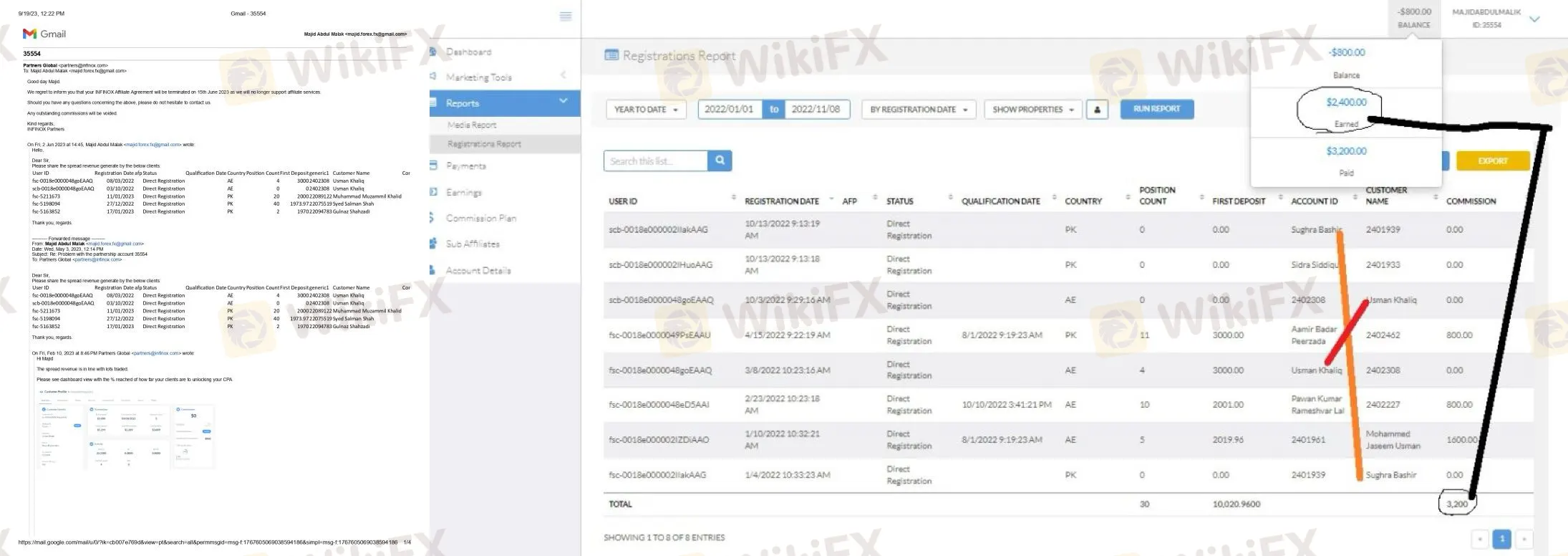The width and height of the screenshot is (1568, 556).
Task: Sort by Account ID column
Action: pos(1314,201)
